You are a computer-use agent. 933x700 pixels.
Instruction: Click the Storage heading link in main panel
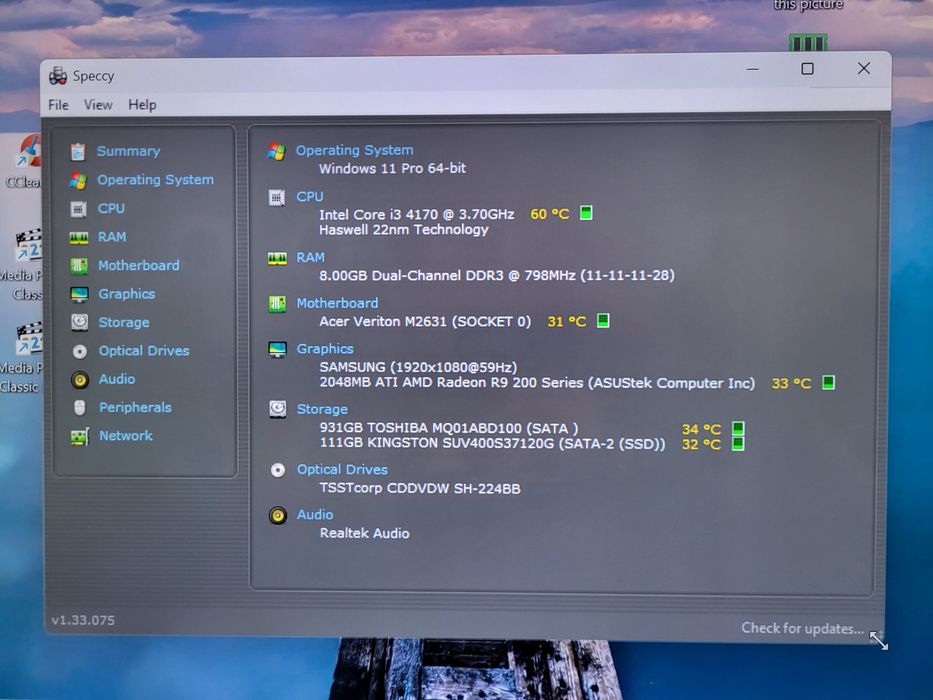[322, 409]
